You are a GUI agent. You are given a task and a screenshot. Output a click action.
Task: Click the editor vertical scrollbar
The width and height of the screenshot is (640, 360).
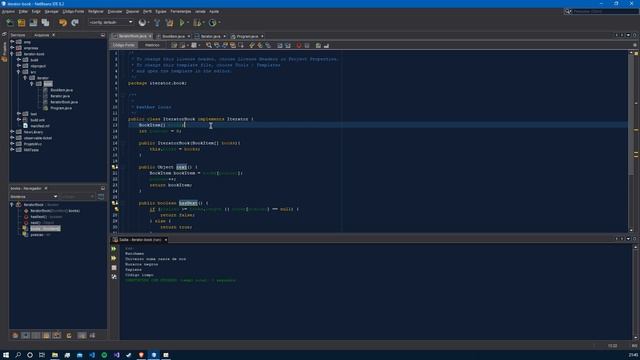(631, 141)
